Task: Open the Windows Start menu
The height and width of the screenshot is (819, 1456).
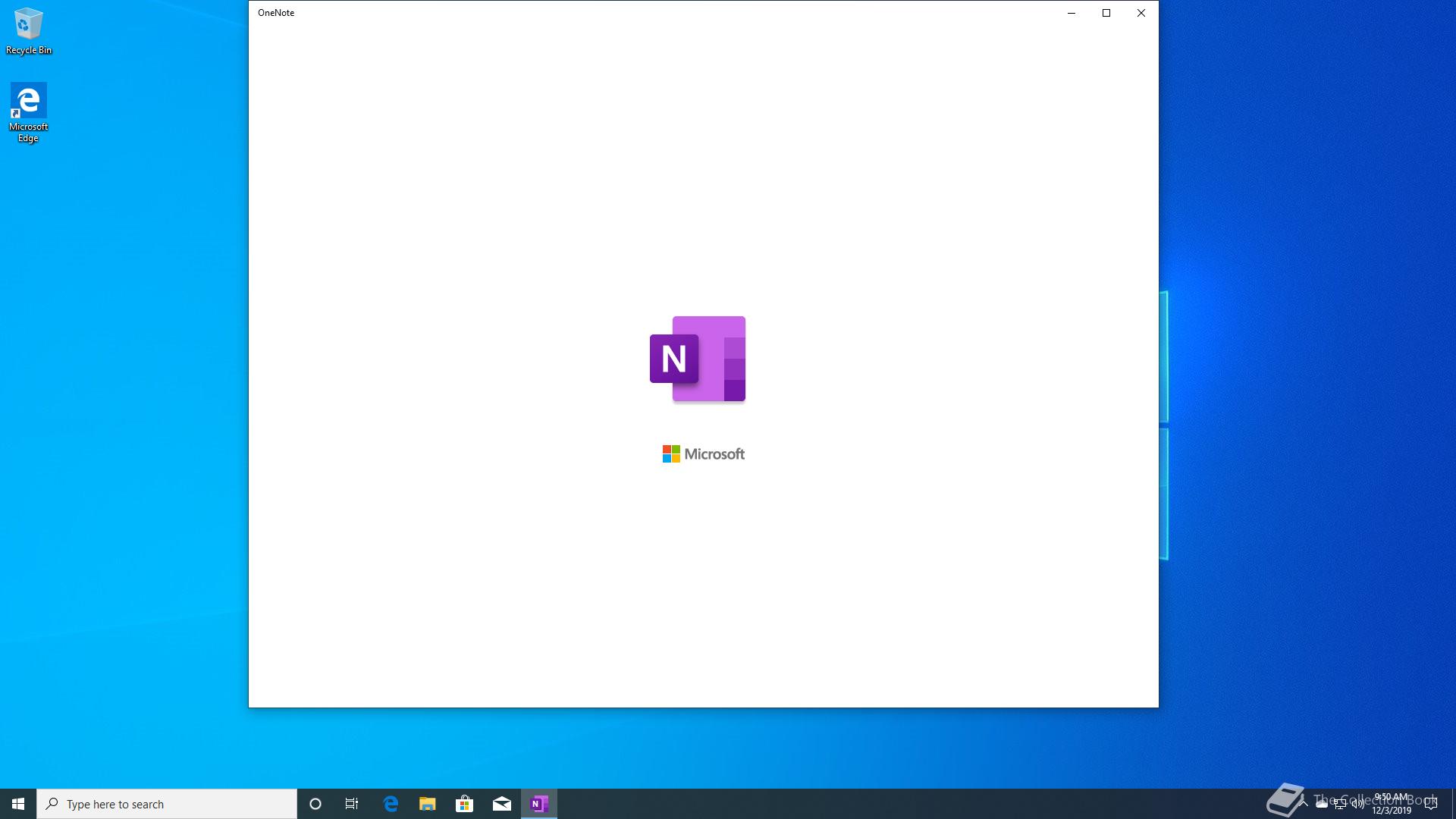Action: (x=18, y=804)
